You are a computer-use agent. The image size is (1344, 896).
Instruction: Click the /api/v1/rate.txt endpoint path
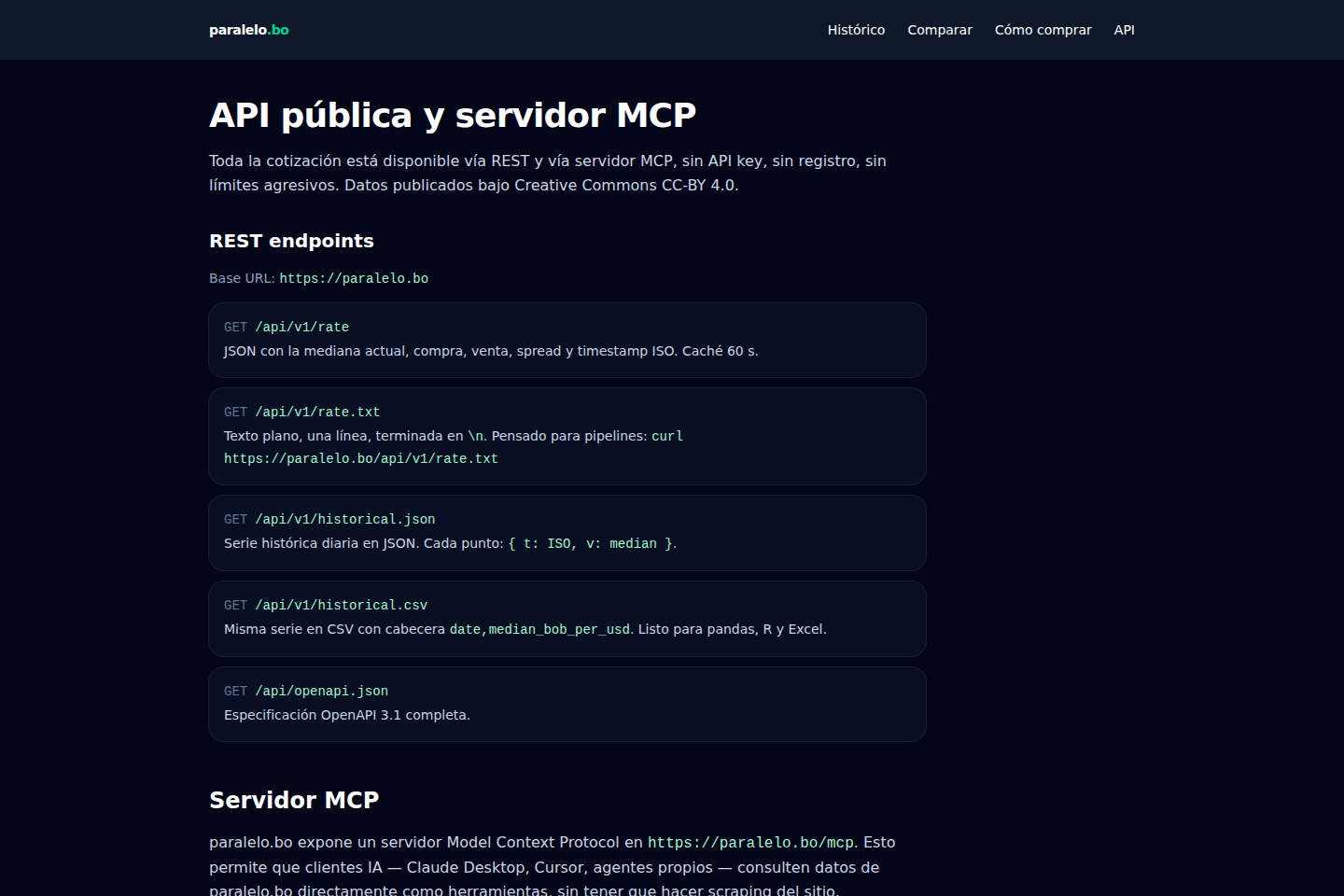(x=317, y=412)
